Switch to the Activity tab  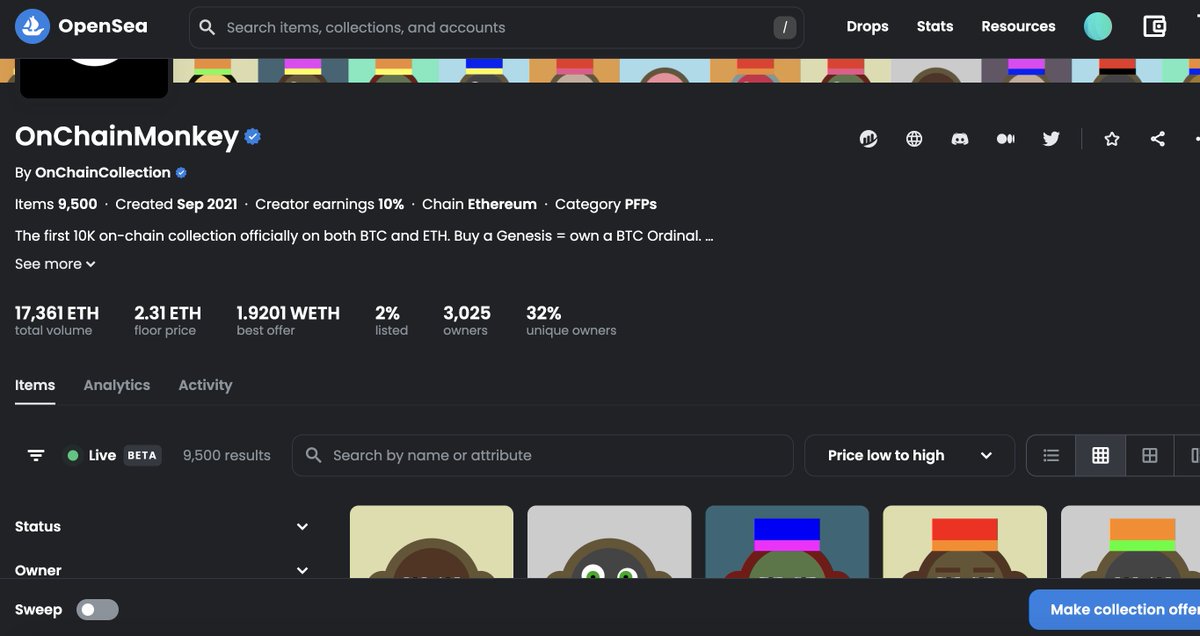[205, 385]
